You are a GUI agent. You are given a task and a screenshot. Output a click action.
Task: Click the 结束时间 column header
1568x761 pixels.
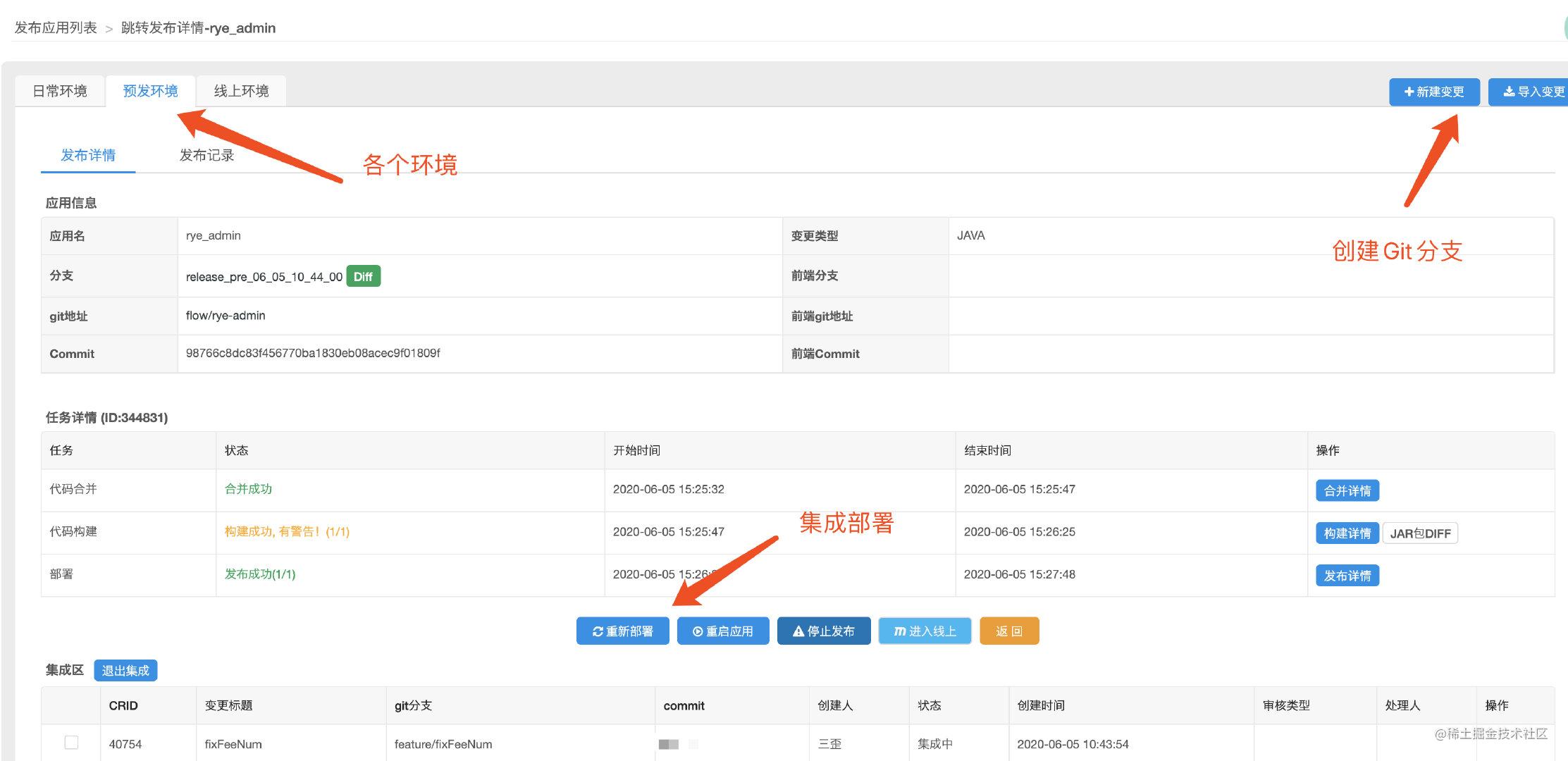987,450
